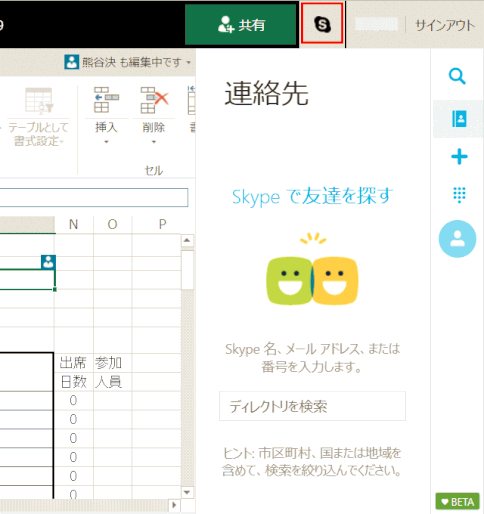Image resolution: width=484 pixels, height=514 pixels.
Task: Select column O header
Action: (x=112, y=225)
